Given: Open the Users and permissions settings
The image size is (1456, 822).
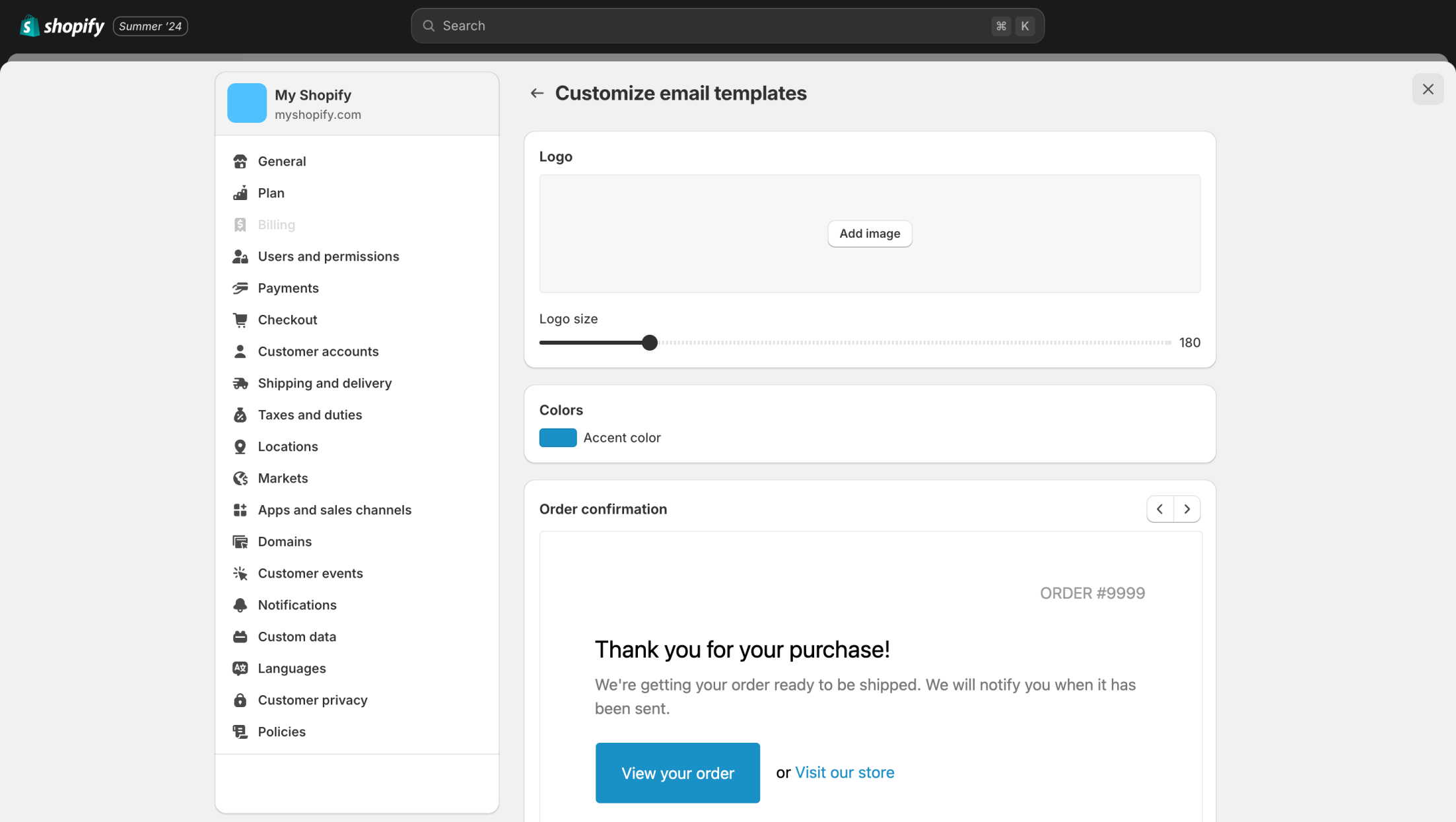Looking at the screenshot, I should pyautogui.click(x=328, y=256).
